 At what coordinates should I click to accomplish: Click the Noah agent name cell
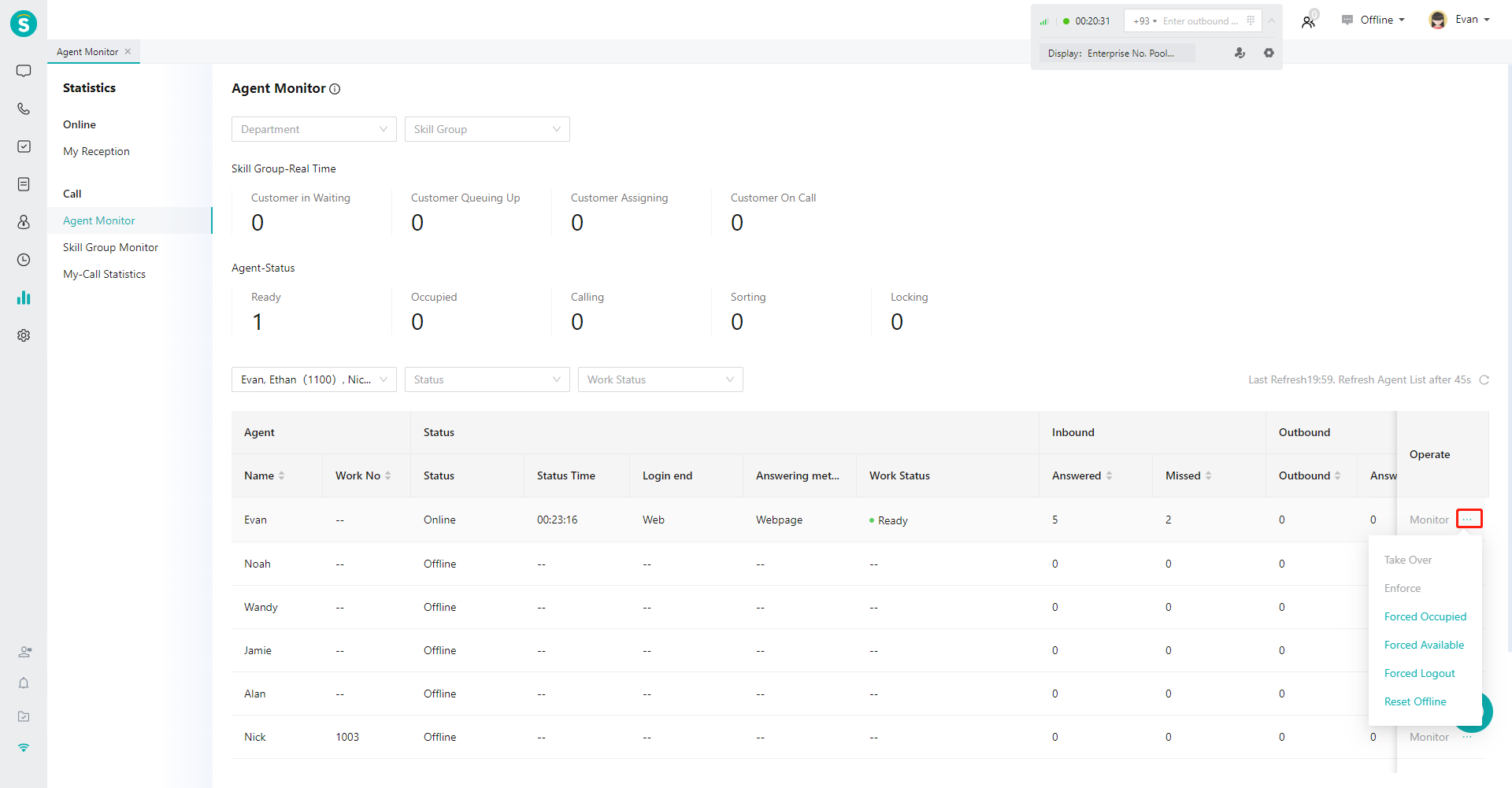(258, 564)
